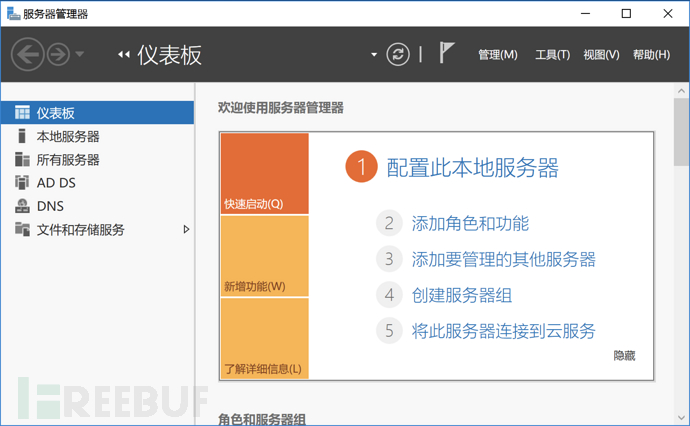Viewport: 690px width, 426px height.
Task: Click the 隐藏 link in welcome panel
Action: coord(624,355)
